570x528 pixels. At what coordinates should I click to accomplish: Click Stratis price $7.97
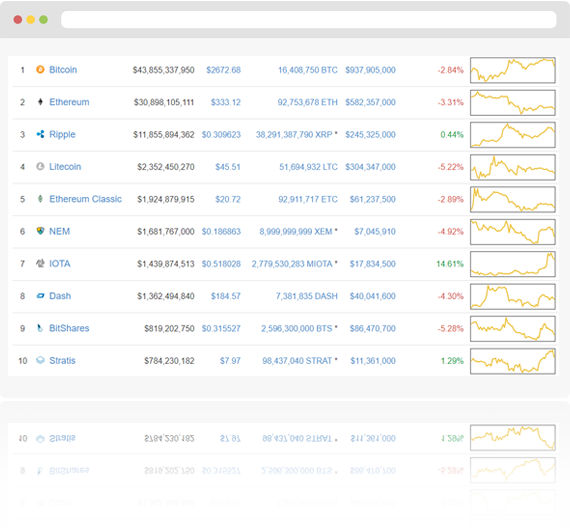(230, 361)
